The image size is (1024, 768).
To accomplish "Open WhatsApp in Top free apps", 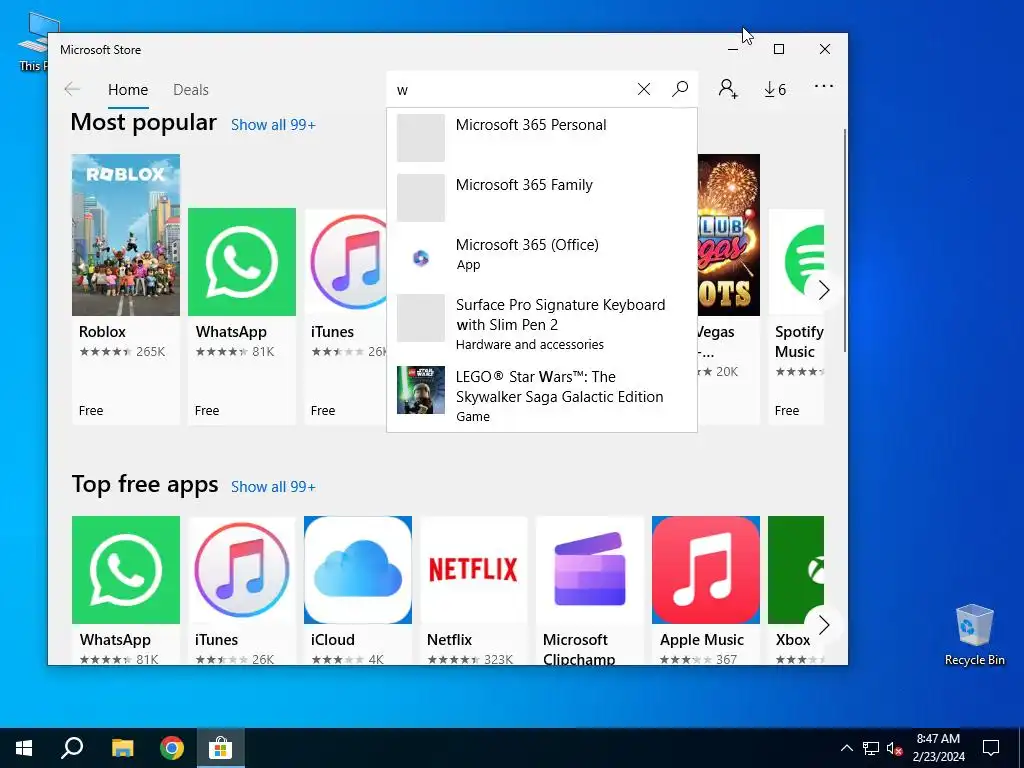I will 125,590.
